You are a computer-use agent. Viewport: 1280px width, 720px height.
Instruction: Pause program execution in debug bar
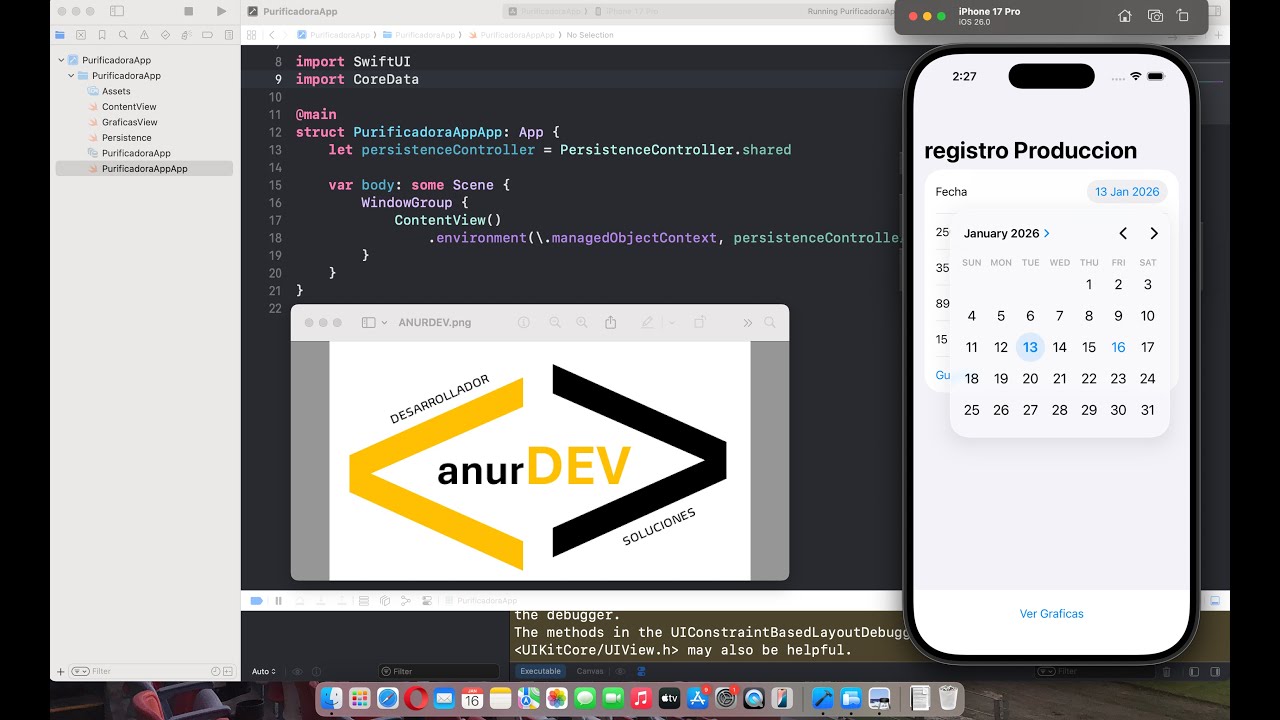tap(278, 601)
